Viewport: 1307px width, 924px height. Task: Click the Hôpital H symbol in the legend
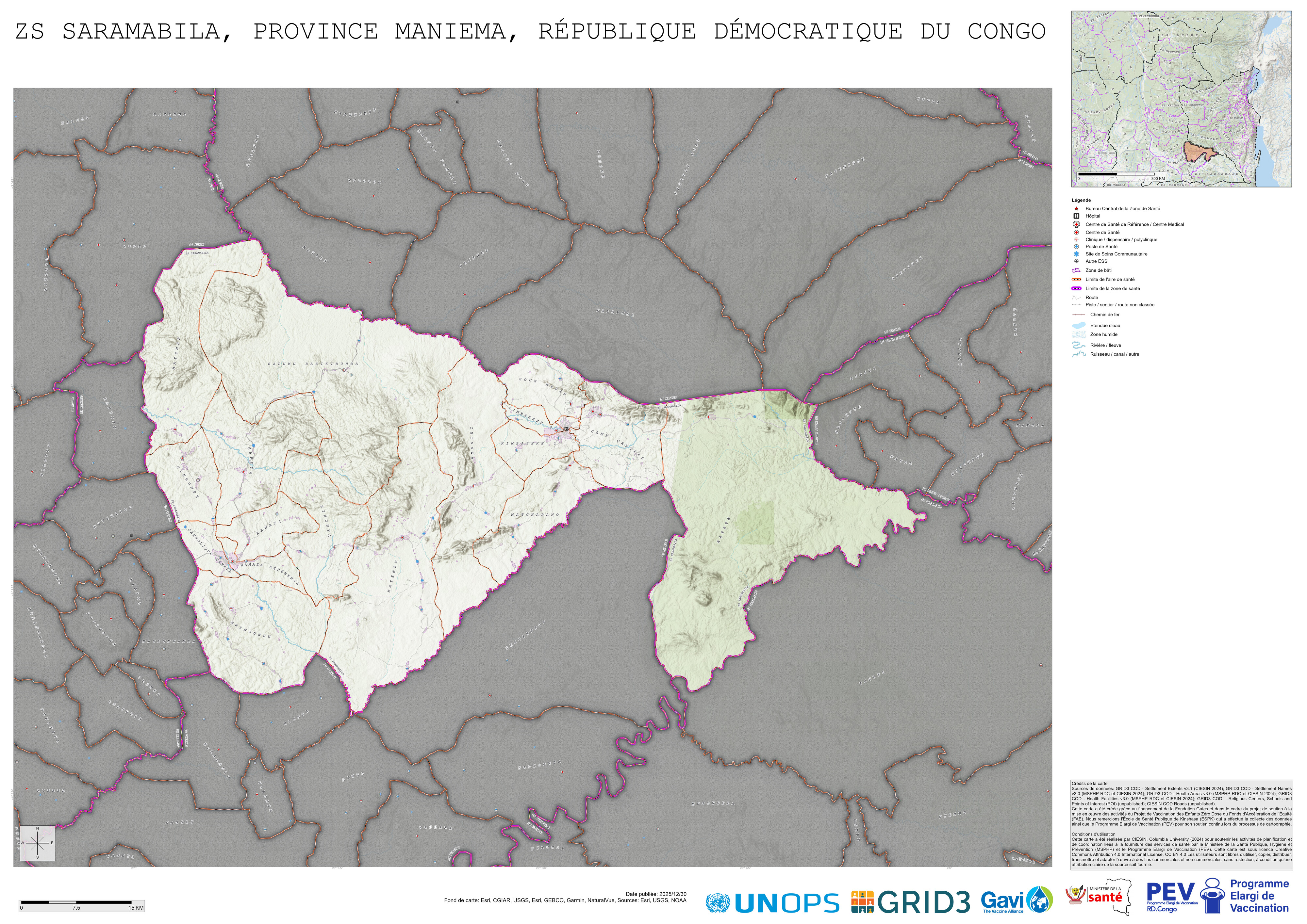click(x=1076, y=216)
